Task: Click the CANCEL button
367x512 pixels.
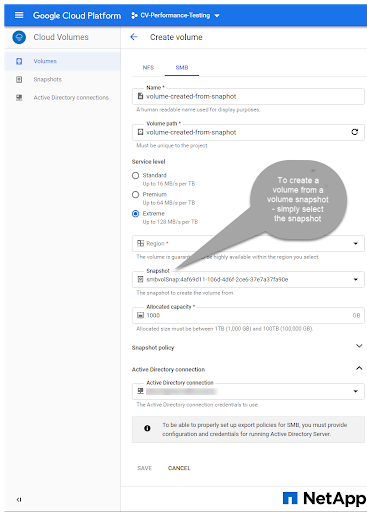Action: 179,468
